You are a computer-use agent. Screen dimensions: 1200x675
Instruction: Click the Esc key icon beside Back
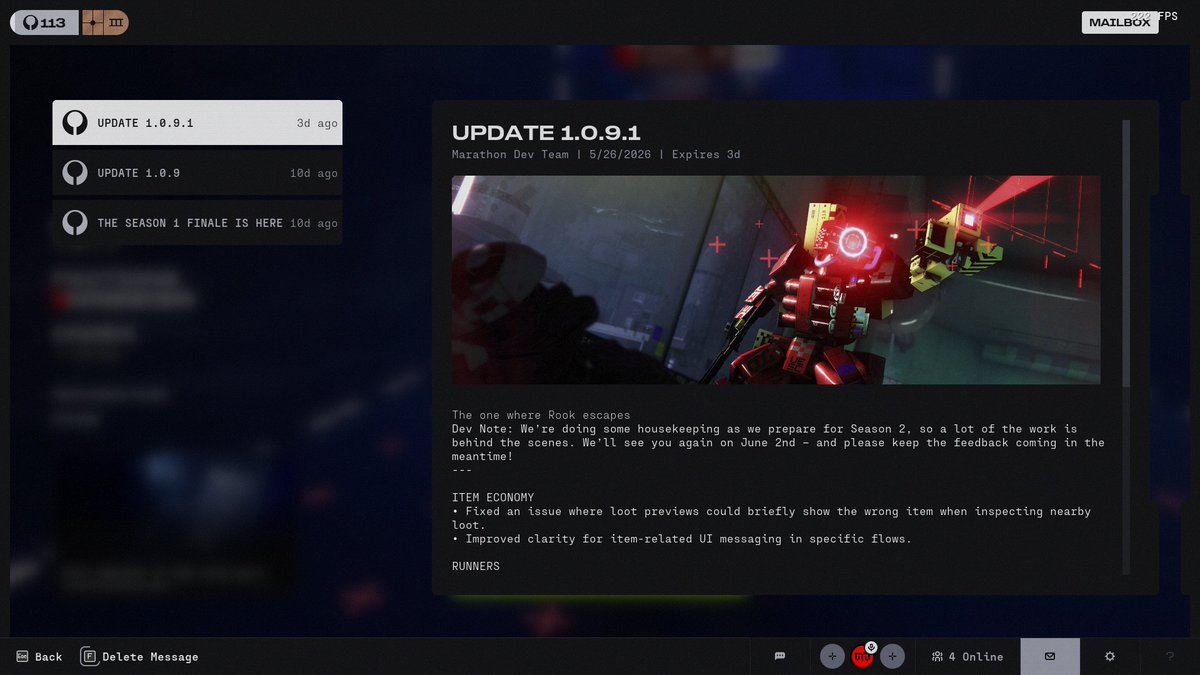tap(22, 657)
